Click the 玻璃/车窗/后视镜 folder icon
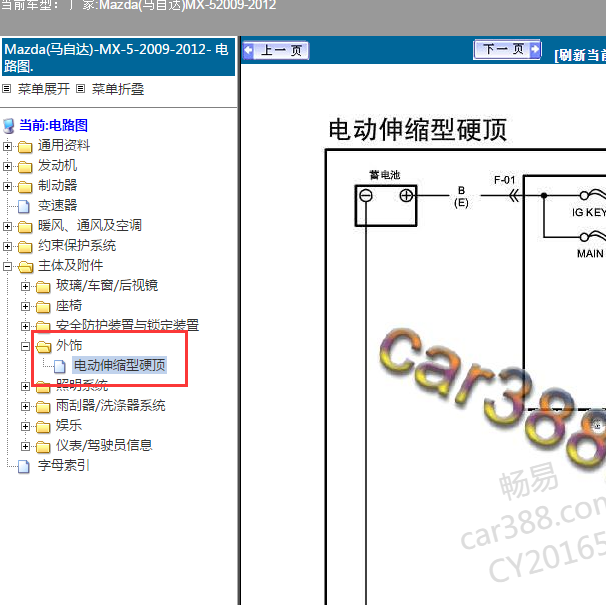This screenshot has height=605, width=606. click(x=43, y=287)
